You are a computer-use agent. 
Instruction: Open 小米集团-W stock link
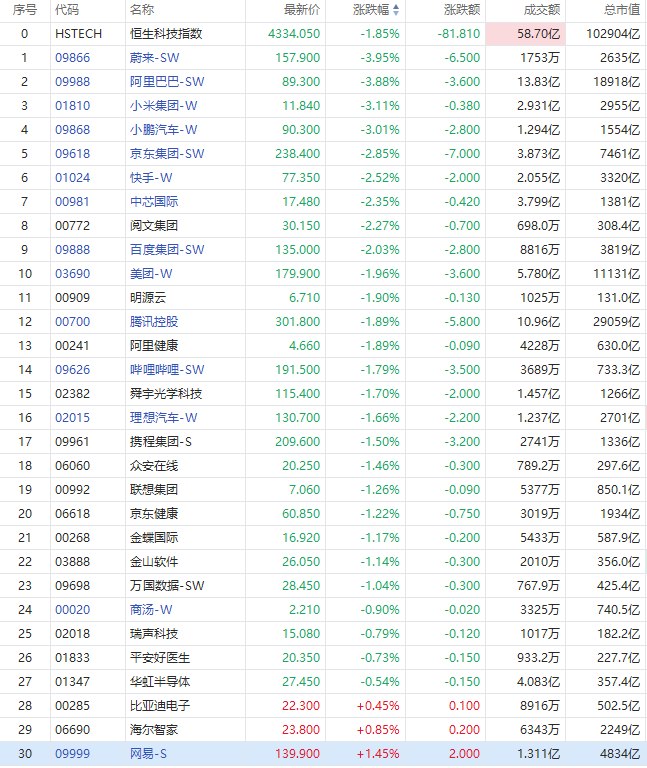point(164,106)
